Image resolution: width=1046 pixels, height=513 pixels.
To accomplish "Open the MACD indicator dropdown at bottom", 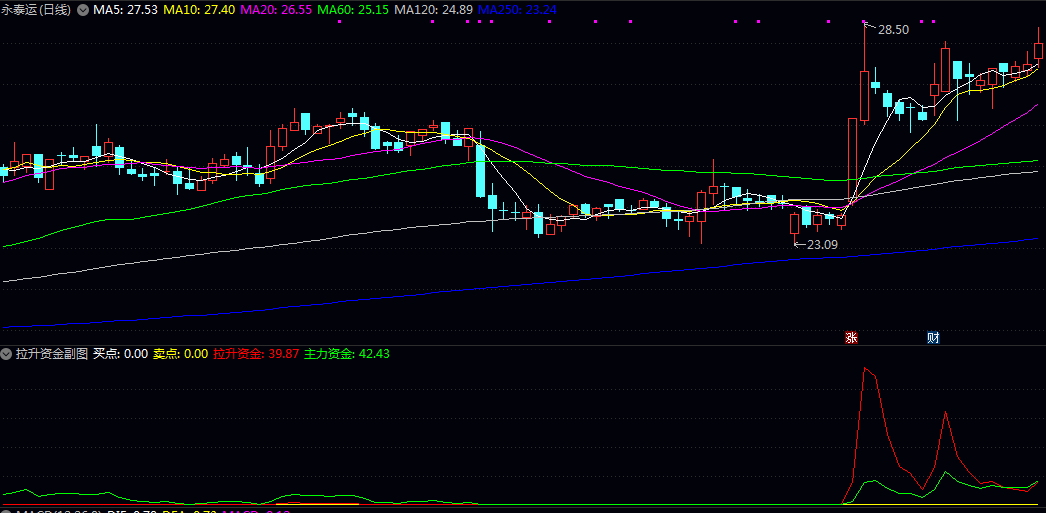I will click(7, 510).
